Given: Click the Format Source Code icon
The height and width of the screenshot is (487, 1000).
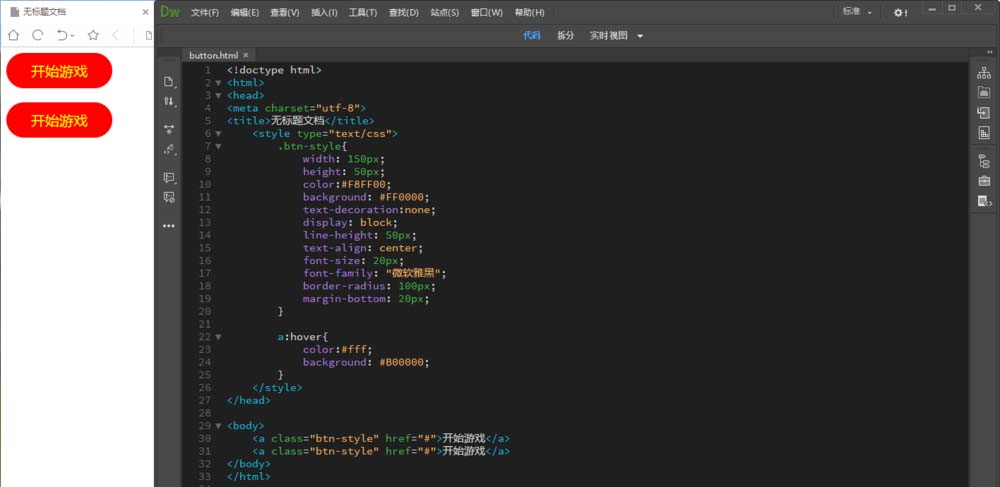Looking at the screenshot, I should 168,149.
